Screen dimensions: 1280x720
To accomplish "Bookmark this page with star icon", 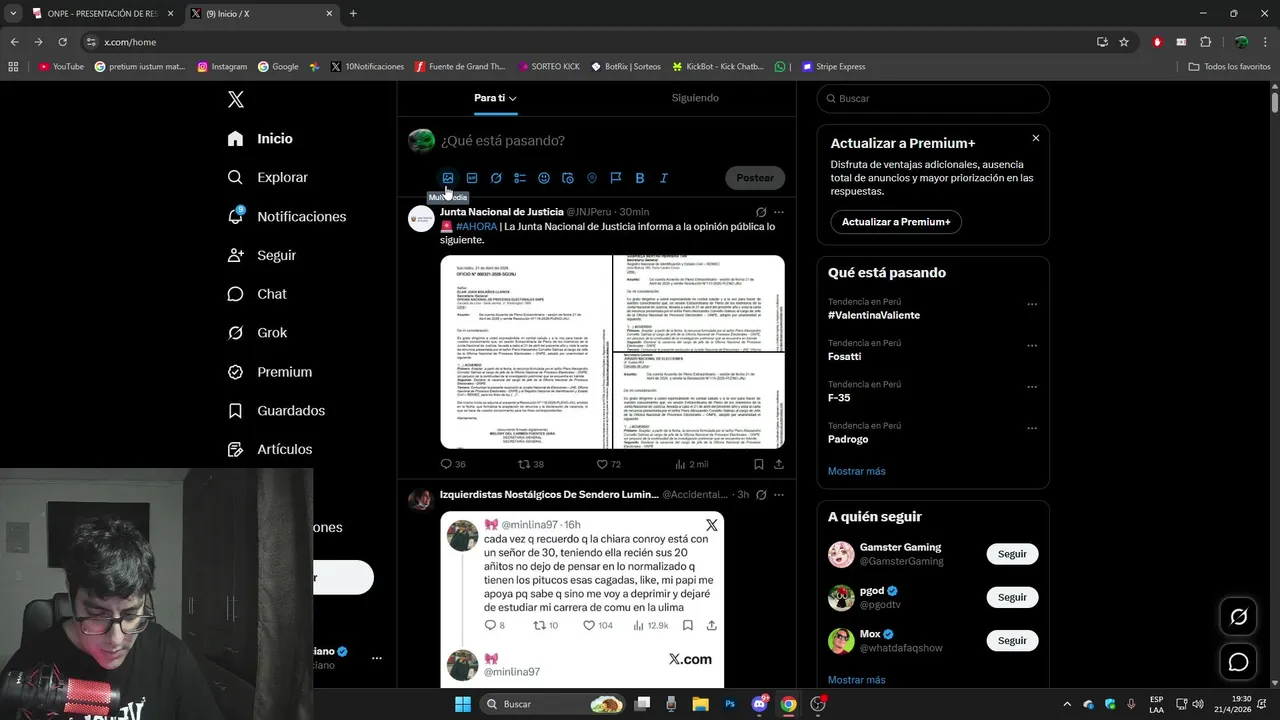I will point(1124,42).
